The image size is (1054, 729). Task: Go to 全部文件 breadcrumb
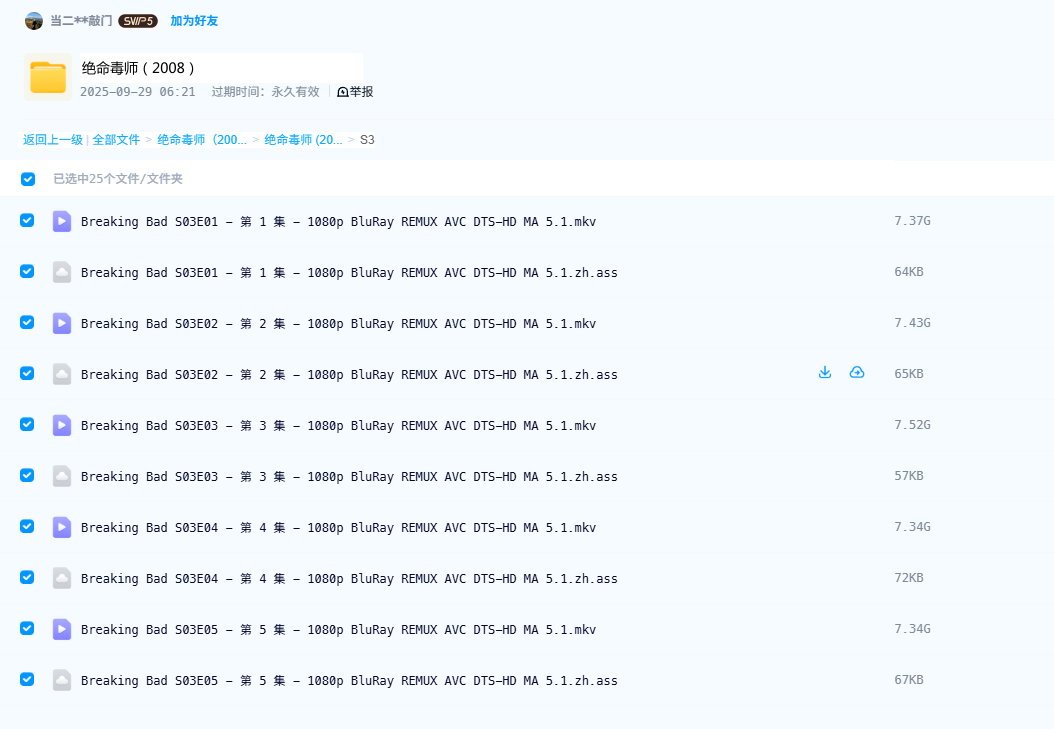116,140
